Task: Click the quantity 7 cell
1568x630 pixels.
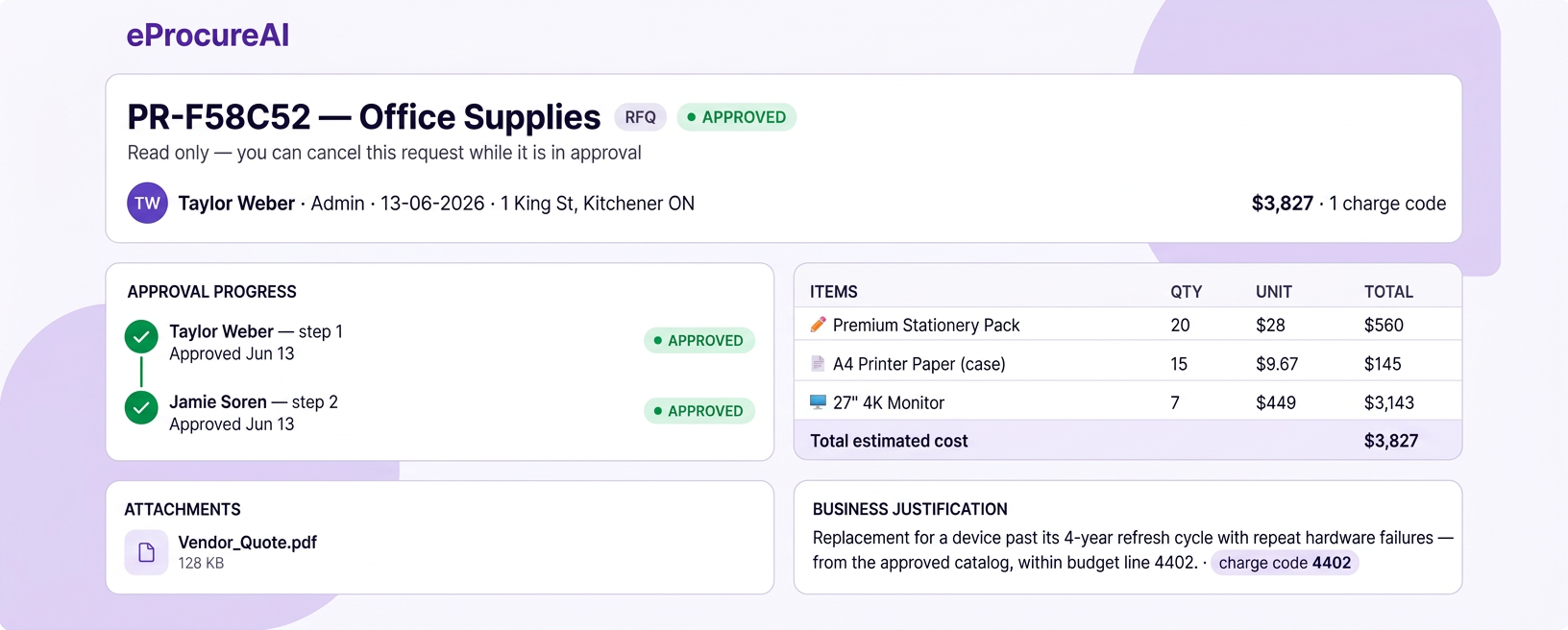Action: point(1174,403)
